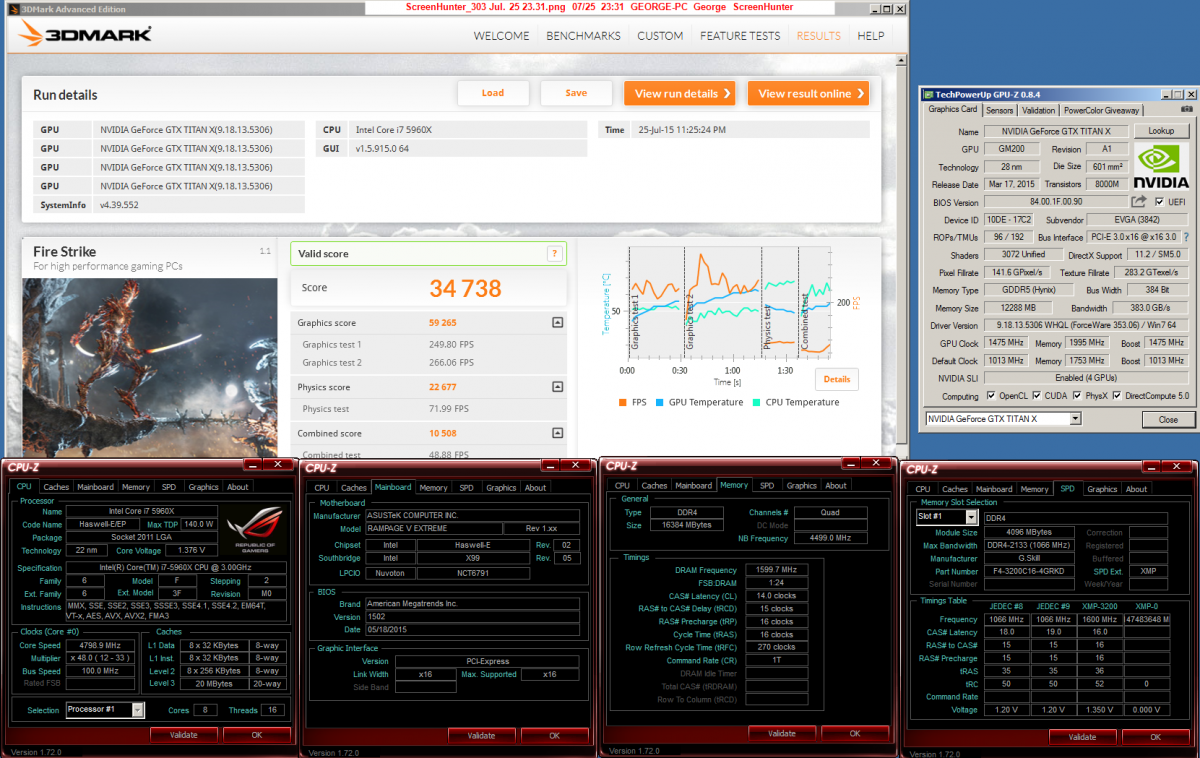Click View run details button

[x=680, y=93]
